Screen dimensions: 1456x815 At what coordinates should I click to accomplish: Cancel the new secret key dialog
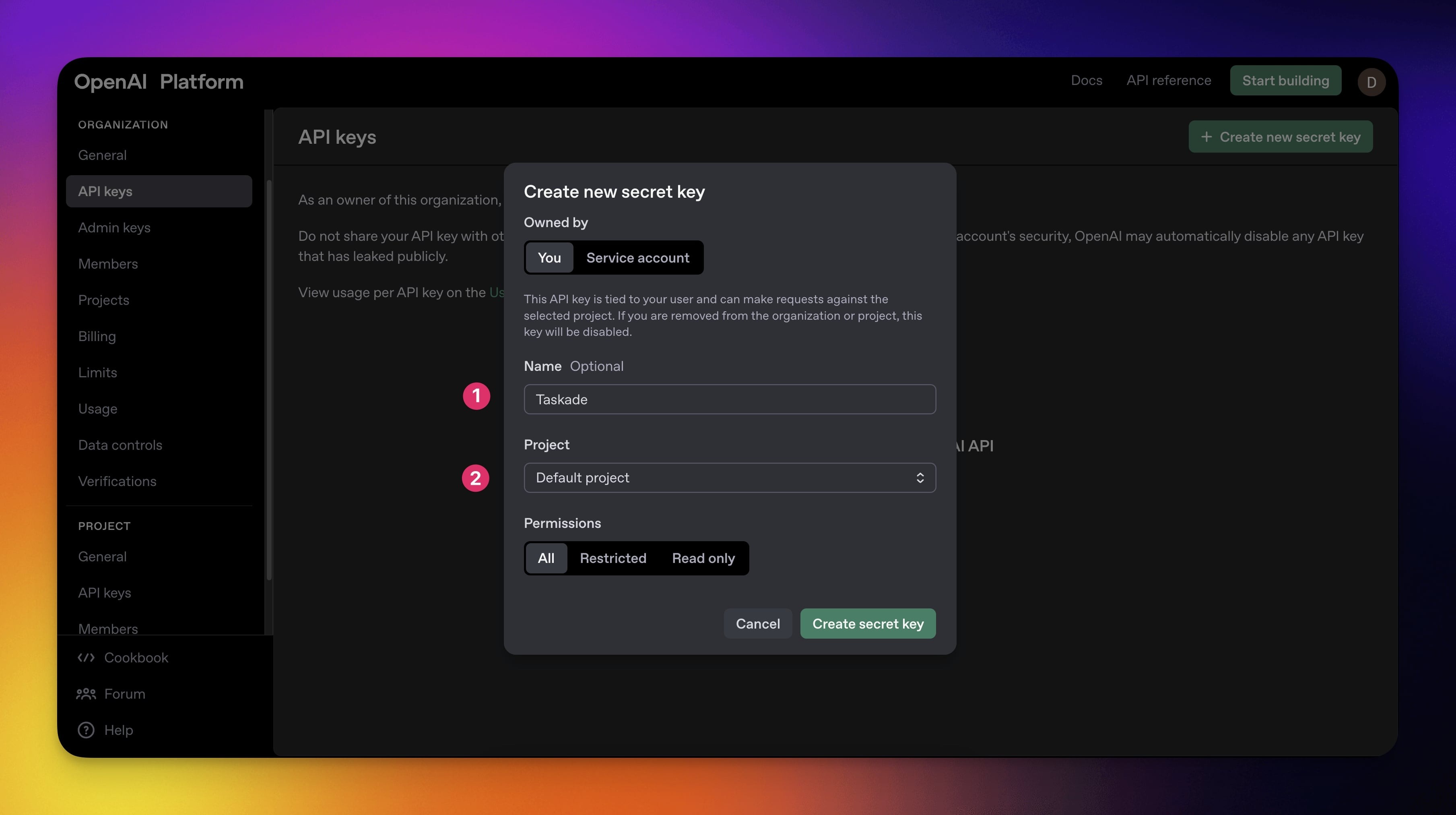(757, 623)
